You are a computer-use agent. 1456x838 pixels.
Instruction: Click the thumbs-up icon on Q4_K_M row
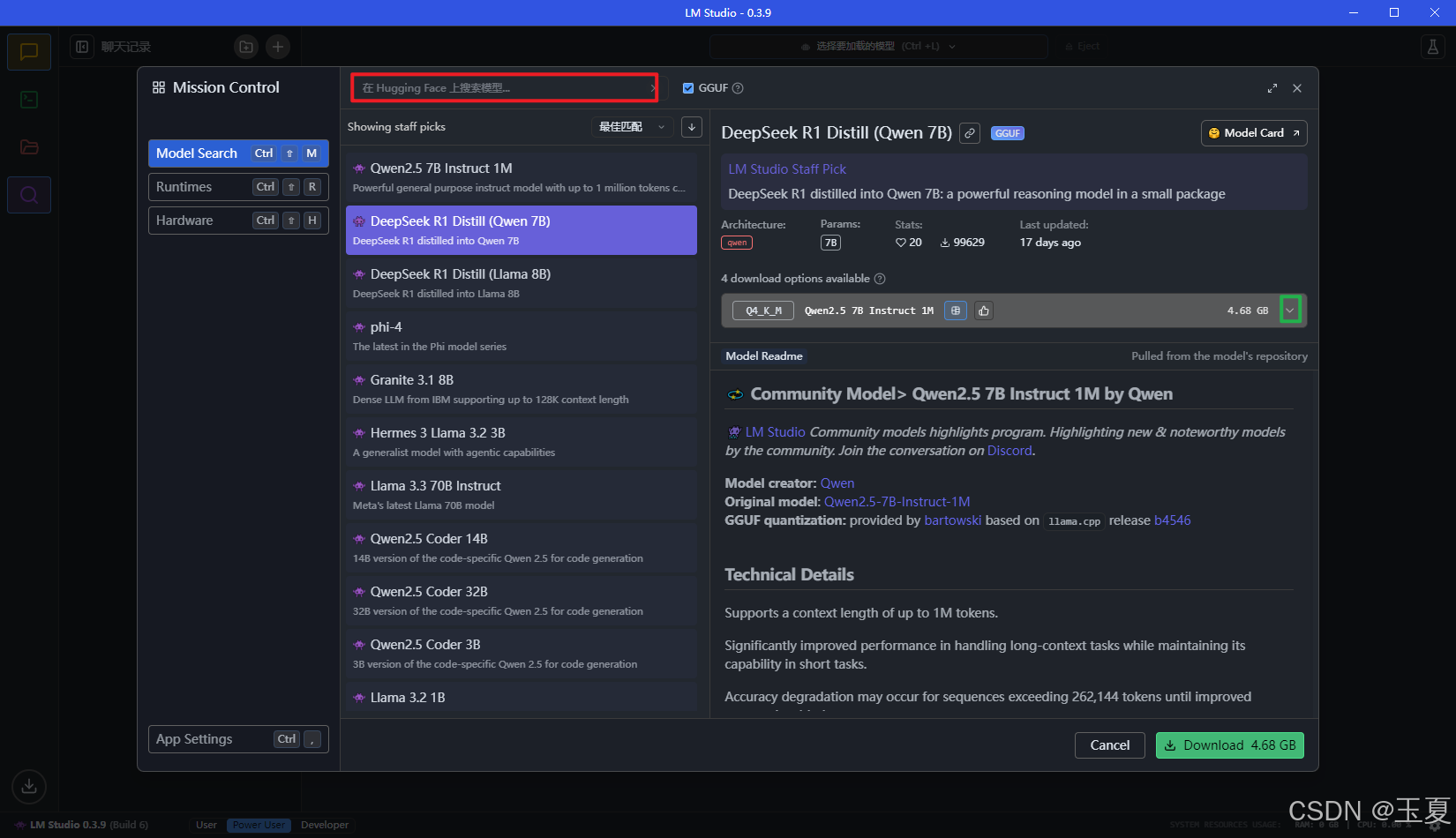click(984, 311)
